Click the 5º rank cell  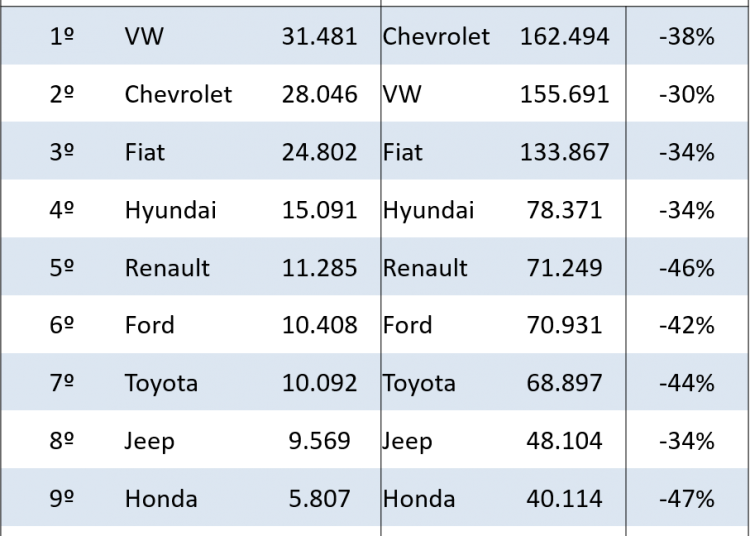tap(62, 268)
